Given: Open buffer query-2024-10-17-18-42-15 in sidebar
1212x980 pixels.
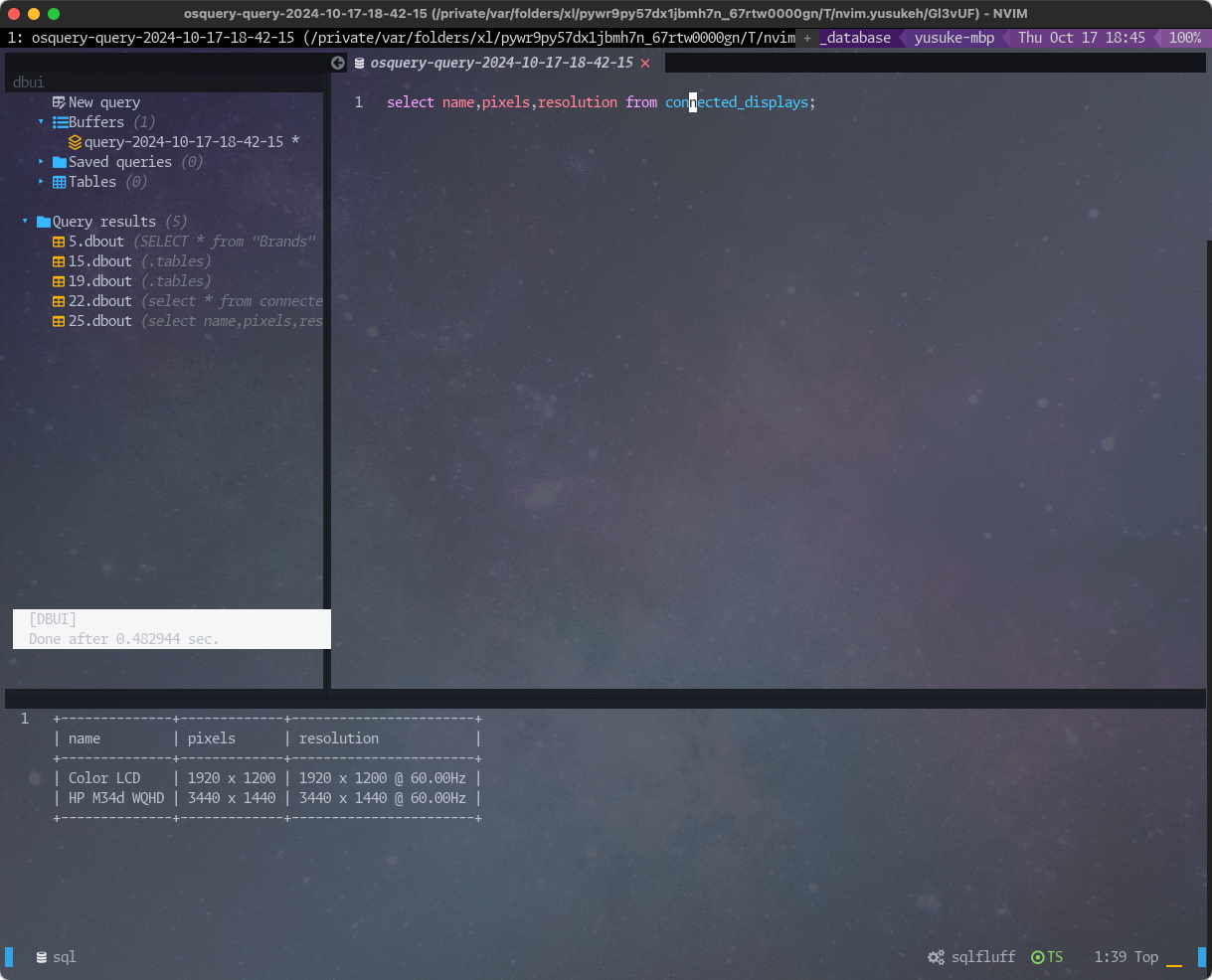Looking at the screenshot, I should click(184, 142).
